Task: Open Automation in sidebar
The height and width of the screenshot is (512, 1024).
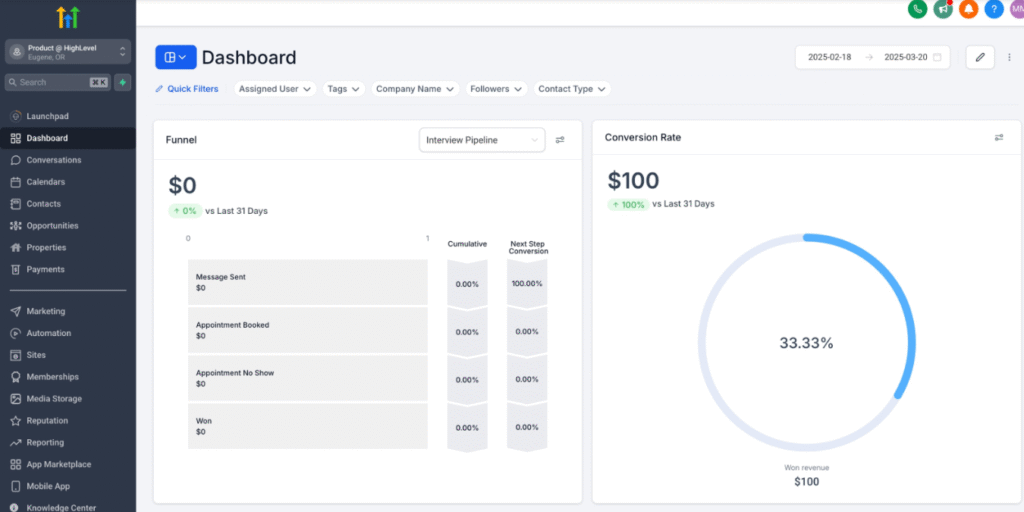Action: click(68, 333)
